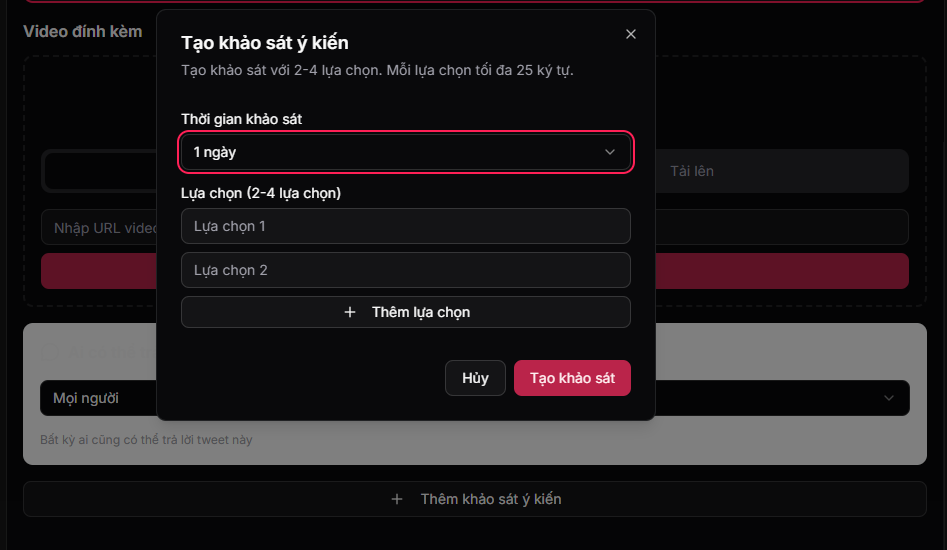Click the Nhập URL video field

(100, 228)
